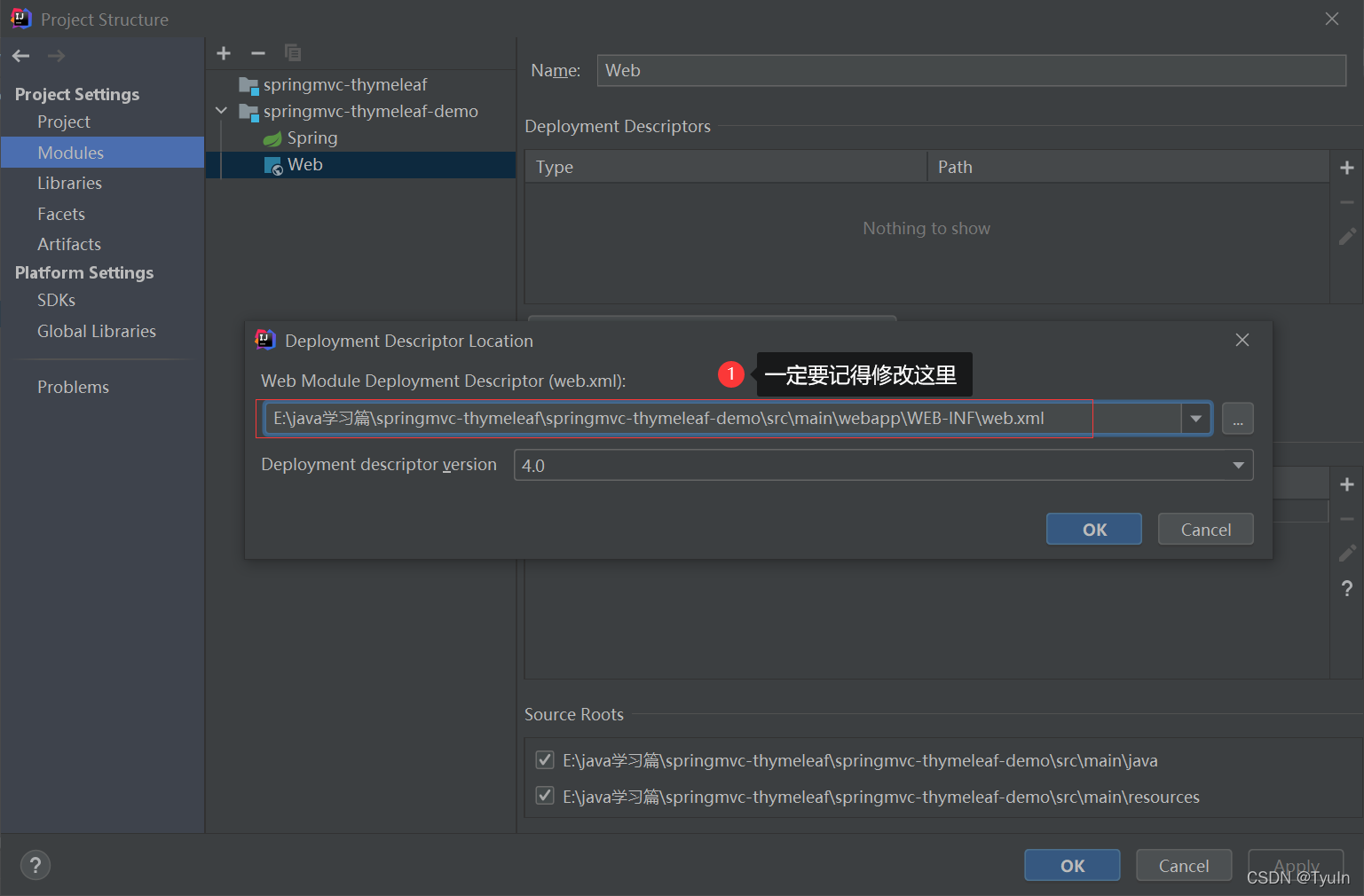The height and width of the screenshot is (896, 1364).
Task: Click OK in the Project Structure window
Action: [x=1072, y=866]
